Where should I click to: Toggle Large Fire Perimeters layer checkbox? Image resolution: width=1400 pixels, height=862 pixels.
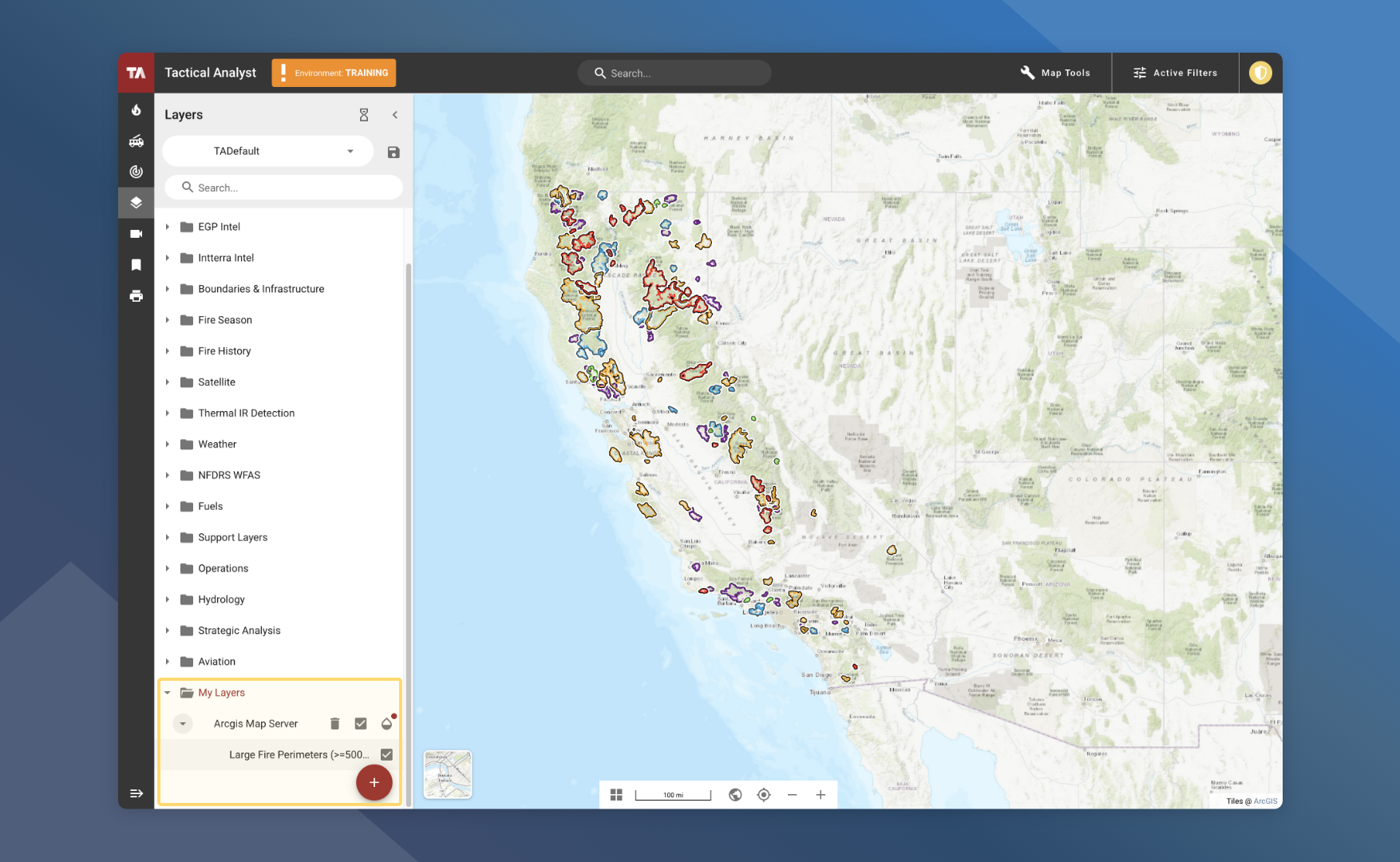pos(386,754)
